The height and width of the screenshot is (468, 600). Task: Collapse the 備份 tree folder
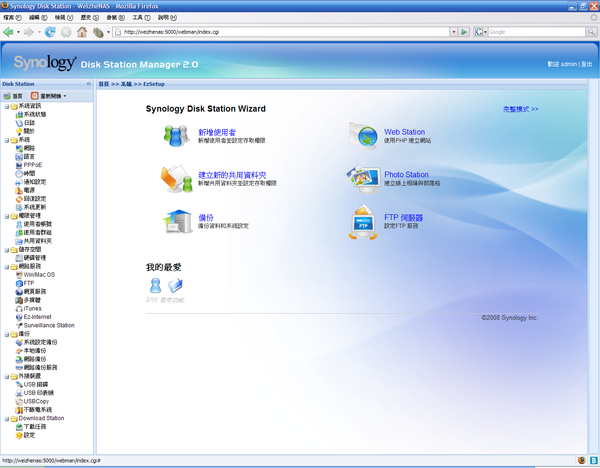tap(7, 334)
